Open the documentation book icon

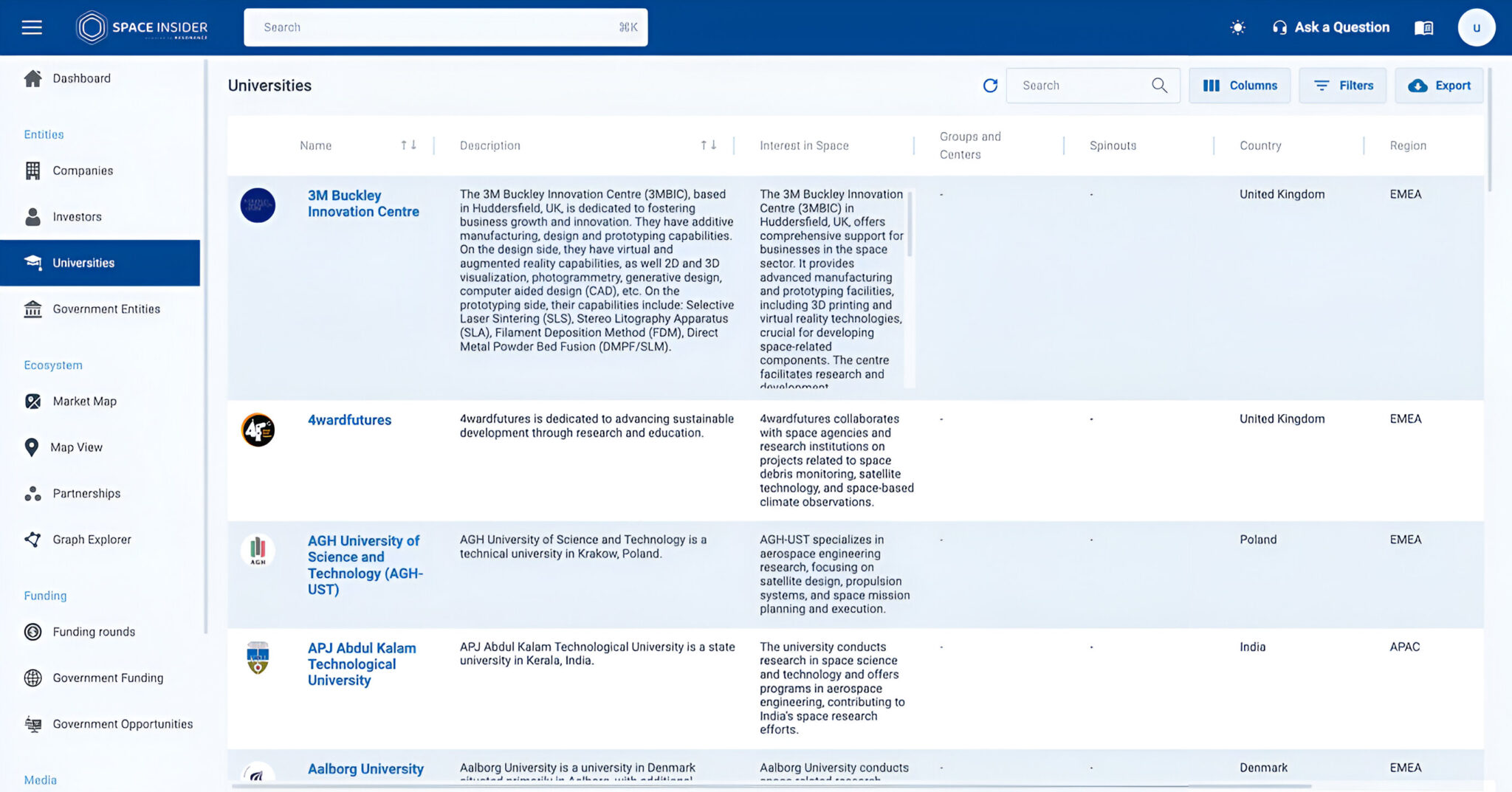(1423, 27)
